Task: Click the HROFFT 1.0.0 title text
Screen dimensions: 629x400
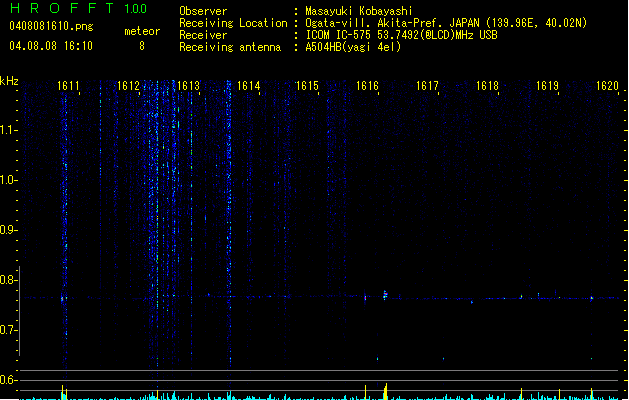Action: [x=79, y=8]
